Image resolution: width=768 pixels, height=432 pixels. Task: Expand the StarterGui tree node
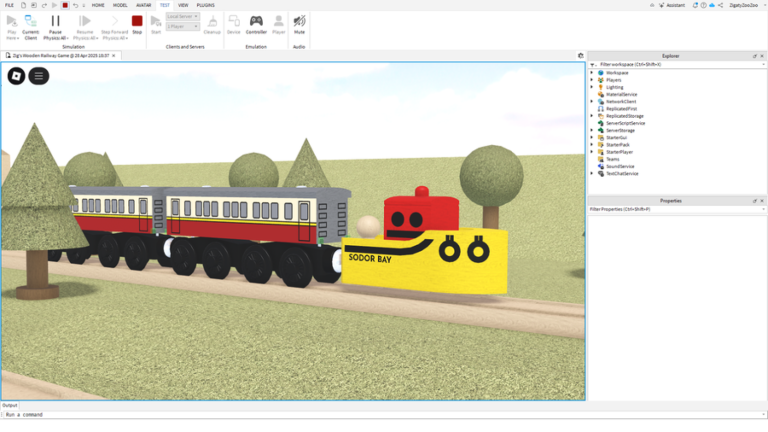point(592,138)
